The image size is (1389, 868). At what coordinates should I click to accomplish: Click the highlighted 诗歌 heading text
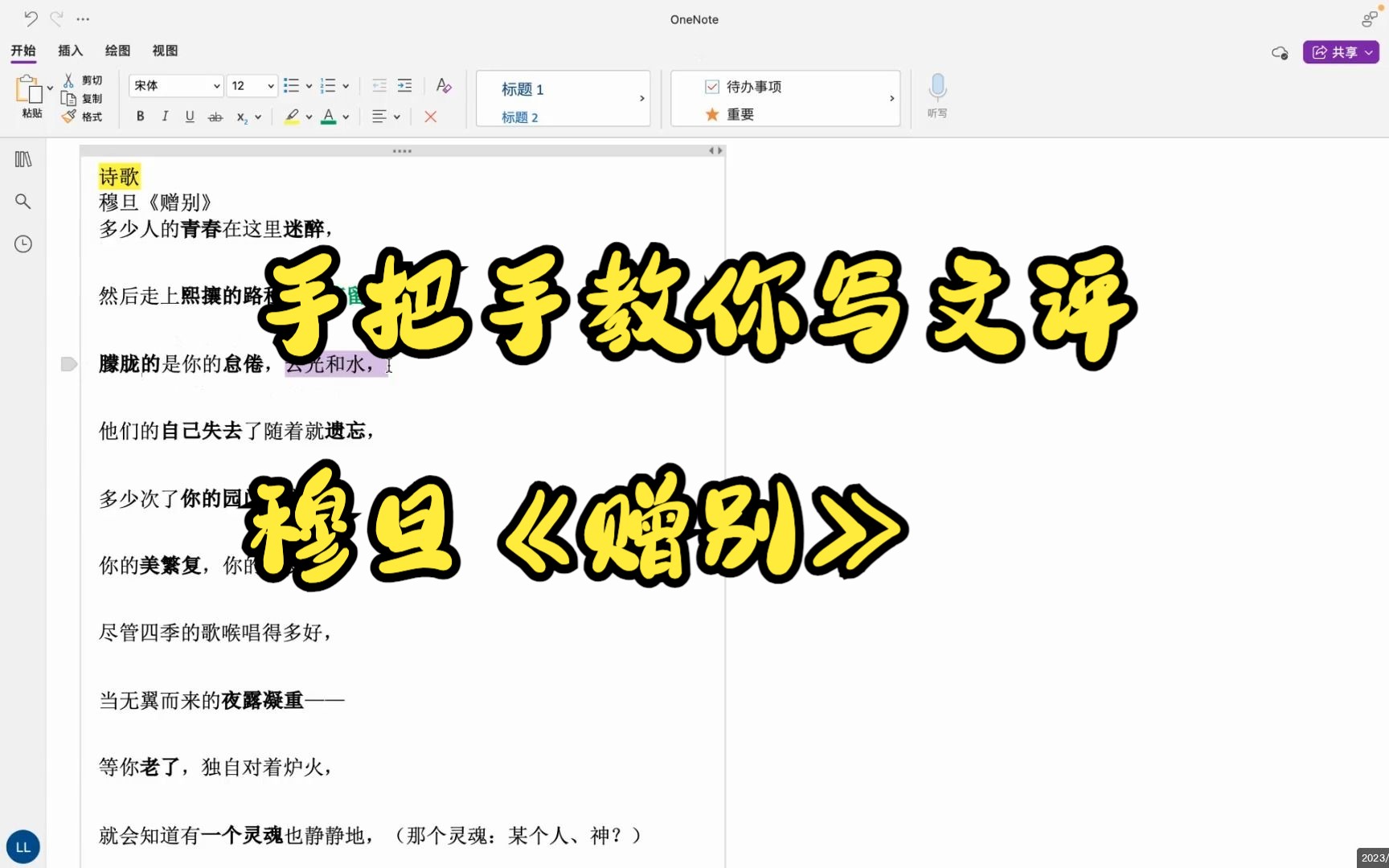pyautogui.click(x=119, y=177)
